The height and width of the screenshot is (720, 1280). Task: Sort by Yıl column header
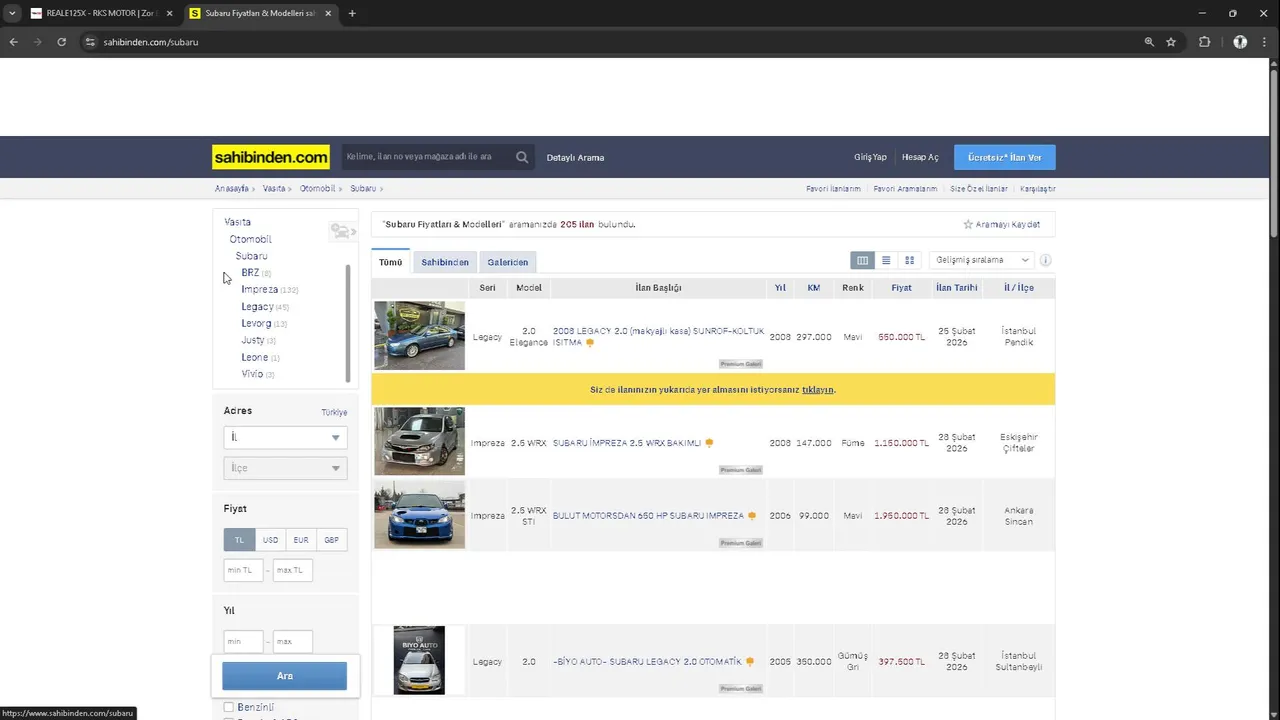coord(780,288)
